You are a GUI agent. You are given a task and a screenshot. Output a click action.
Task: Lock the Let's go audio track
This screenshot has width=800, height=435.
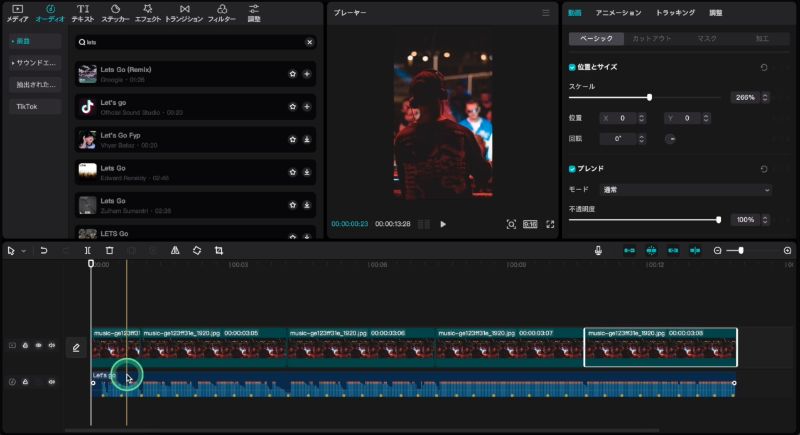tap(25, 381)
